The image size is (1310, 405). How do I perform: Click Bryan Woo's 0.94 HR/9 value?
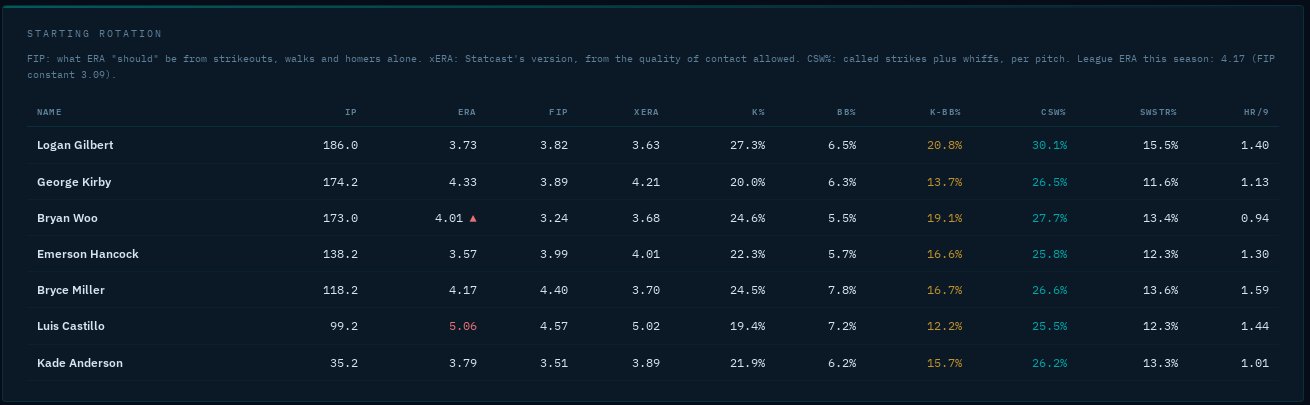pyautogui.click(x=1255, y=218)
